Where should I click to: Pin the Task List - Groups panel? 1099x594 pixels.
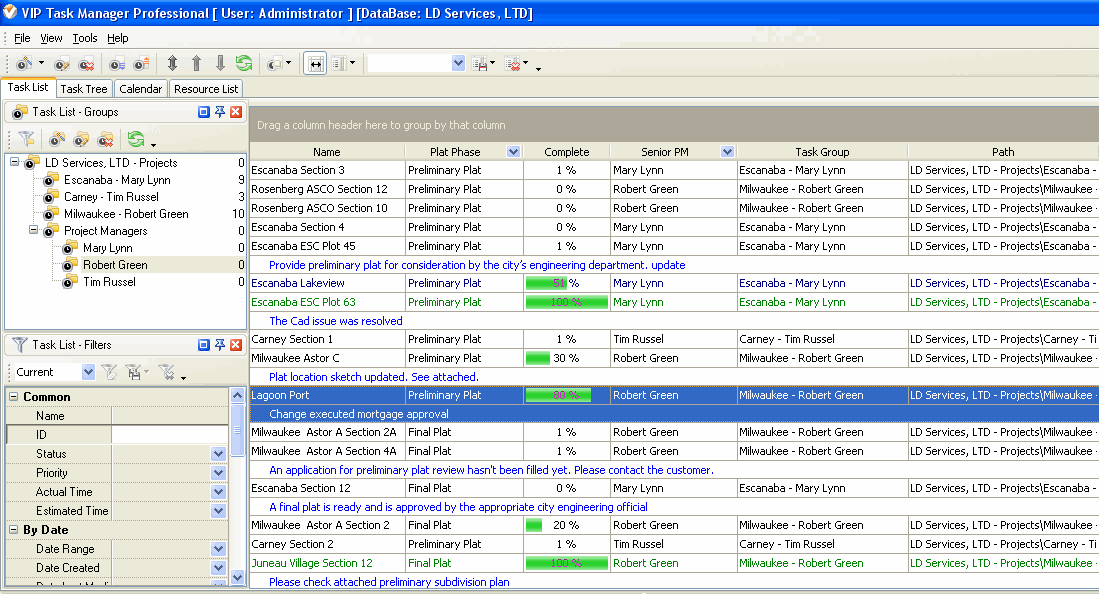(x=220, y=112)
